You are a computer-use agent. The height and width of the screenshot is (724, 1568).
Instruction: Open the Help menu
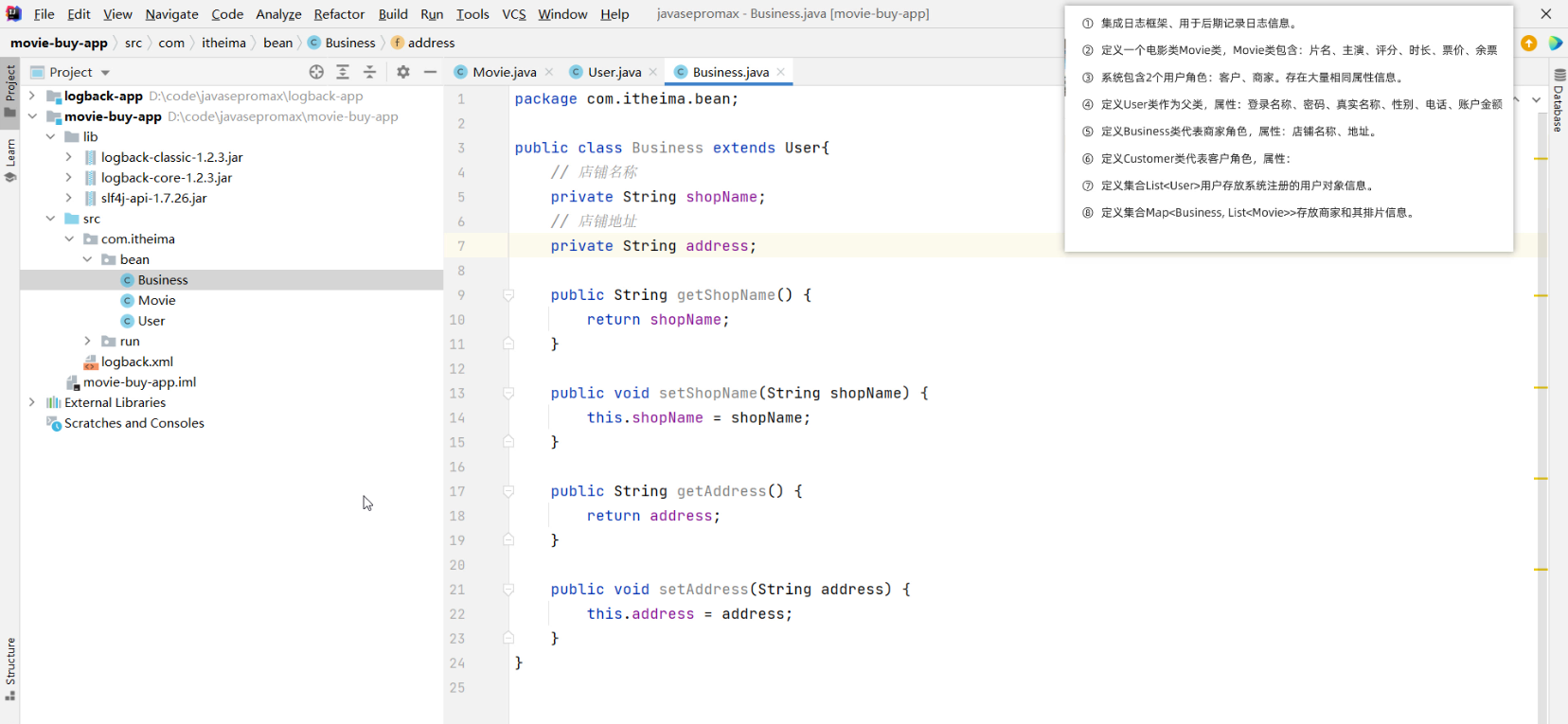pos(615,14)
